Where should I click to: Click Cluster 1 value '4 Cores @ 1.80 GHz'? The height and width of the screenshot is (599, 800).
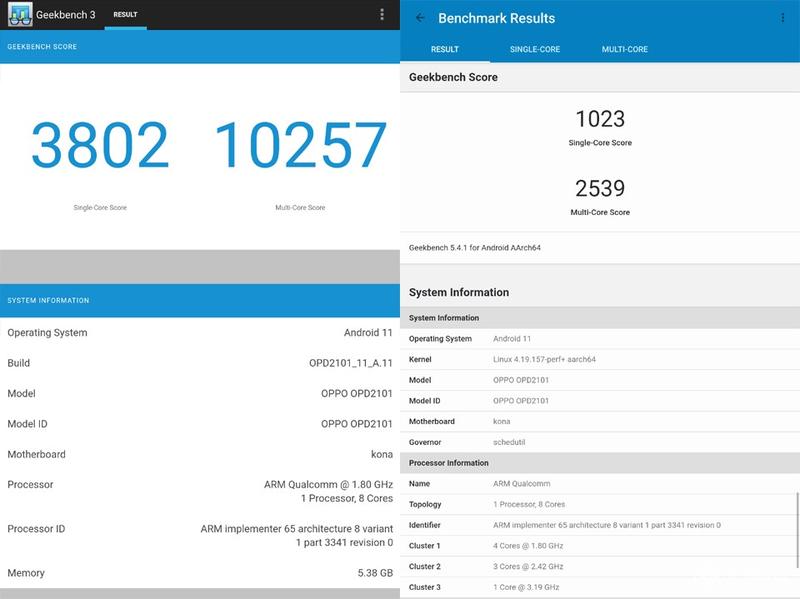(528, 546)
